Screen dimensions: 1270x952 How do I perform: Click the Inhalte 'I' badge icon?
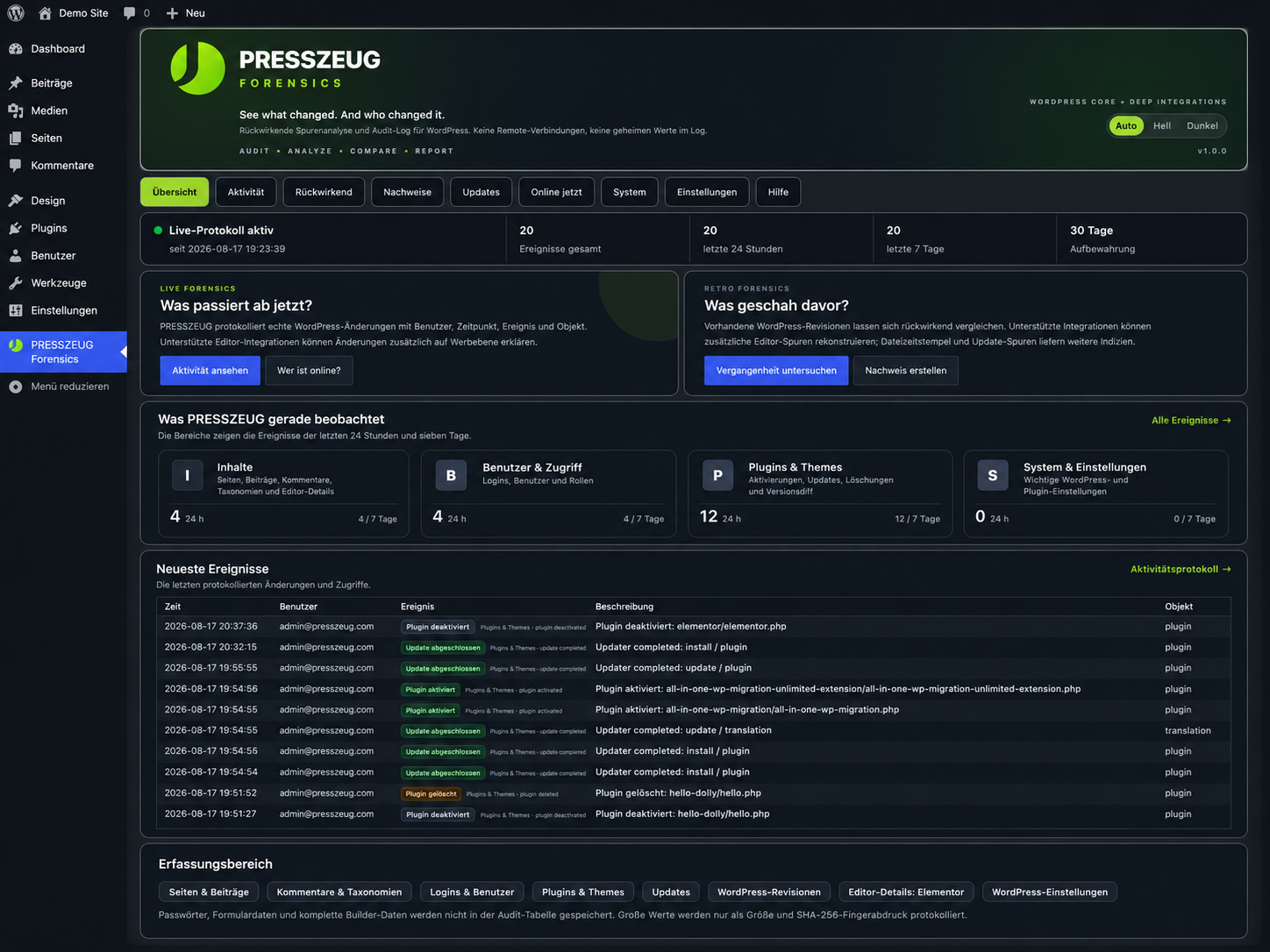187,475
